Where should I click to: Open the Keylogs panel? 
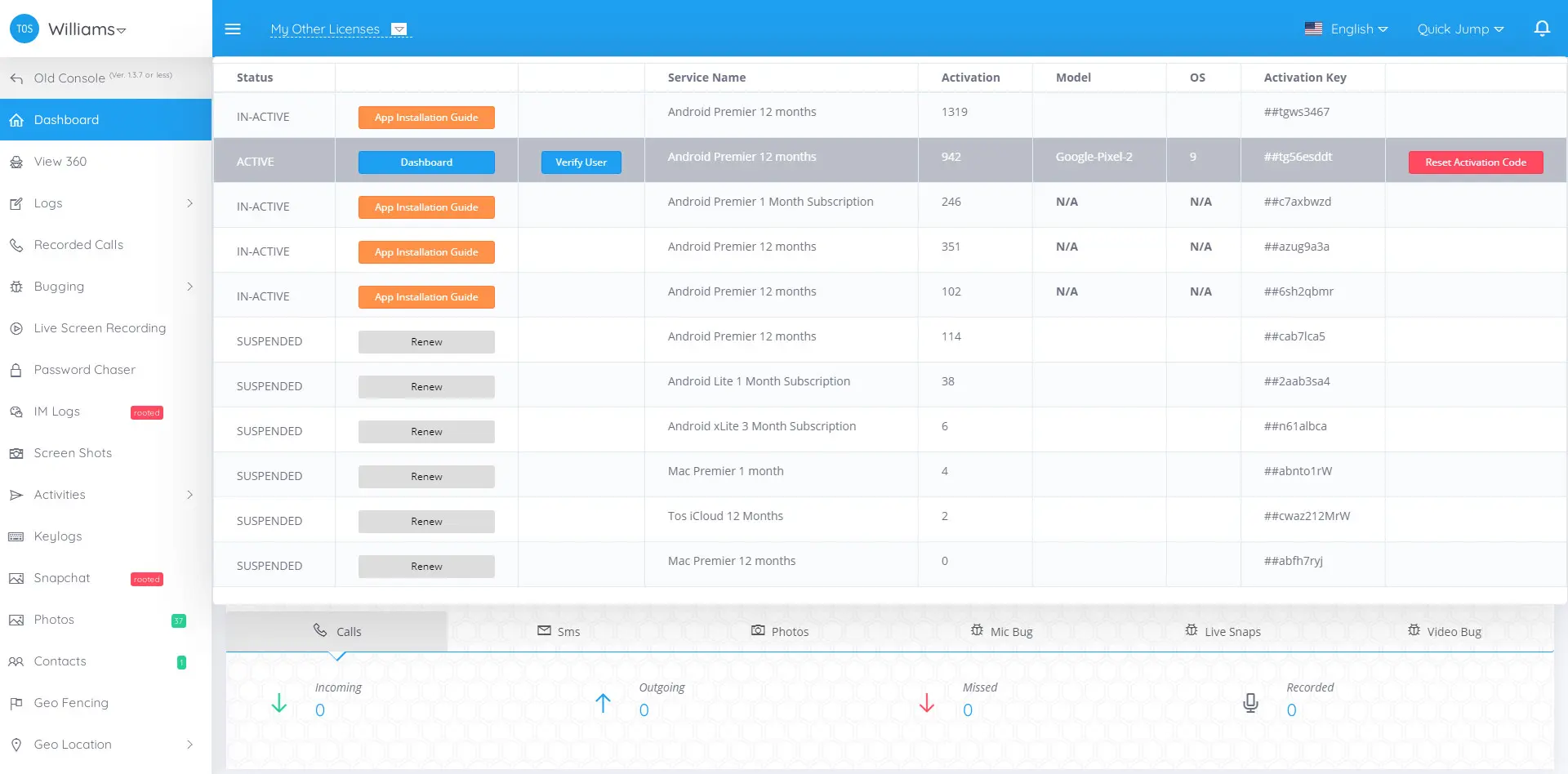57,536
